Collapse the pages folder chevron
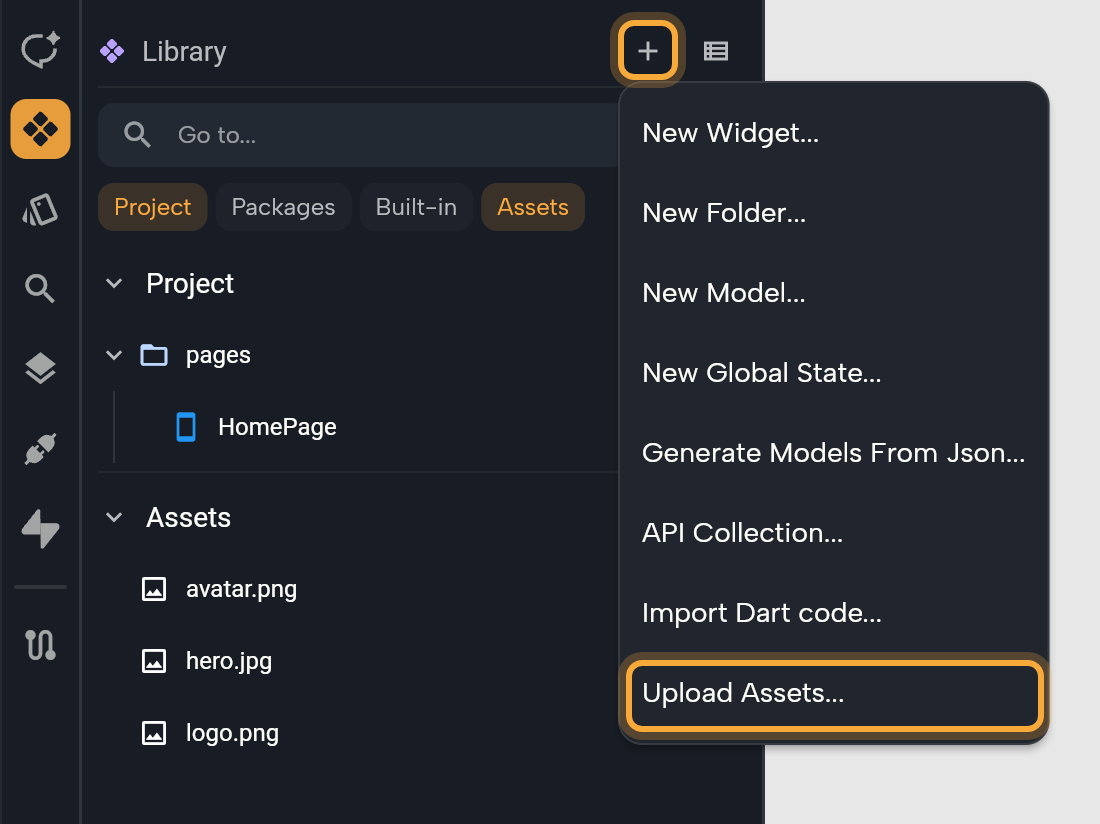This screenshot has height=824, width=1100. 114,356
